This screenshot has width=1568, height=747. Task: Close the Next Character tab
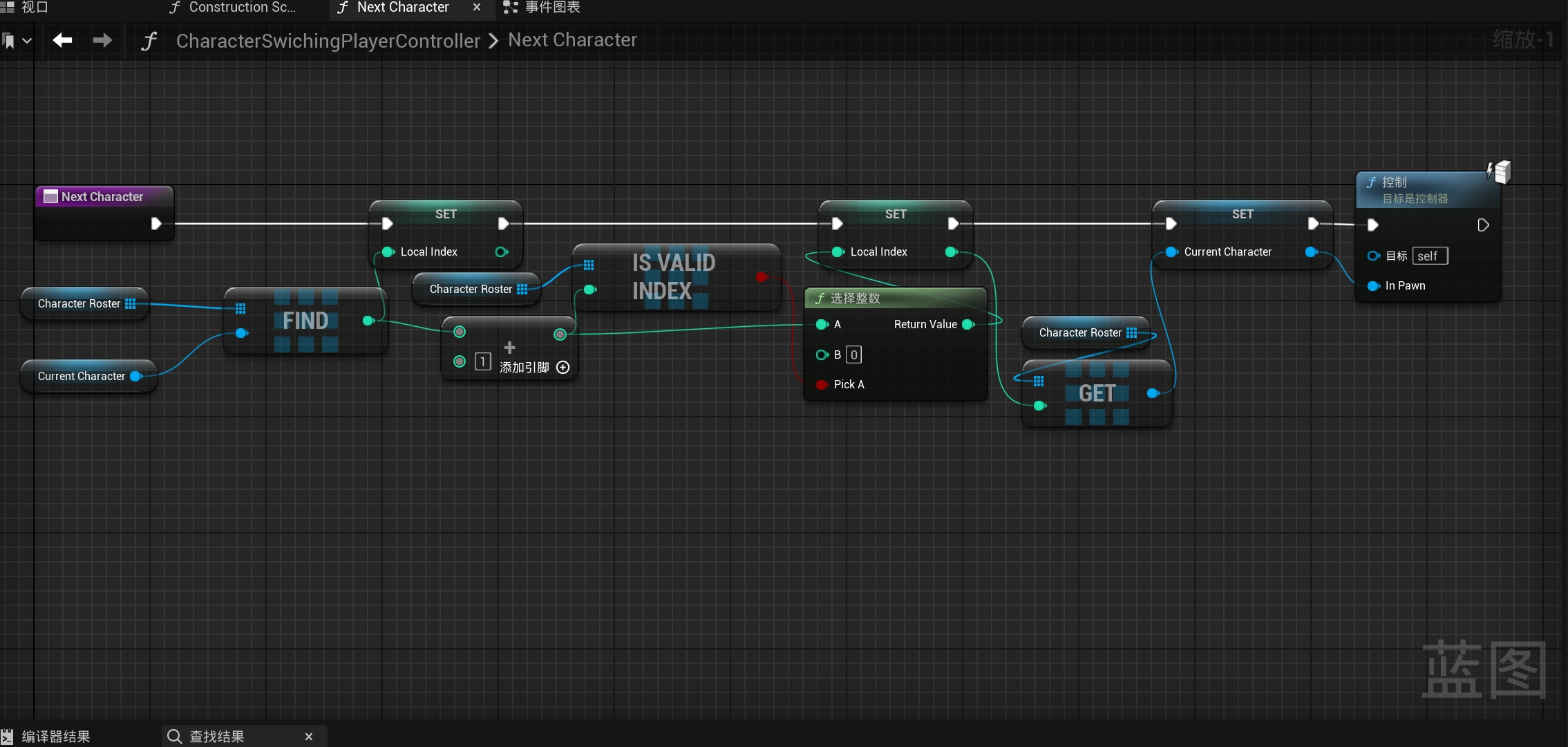(x=476, y=8)
